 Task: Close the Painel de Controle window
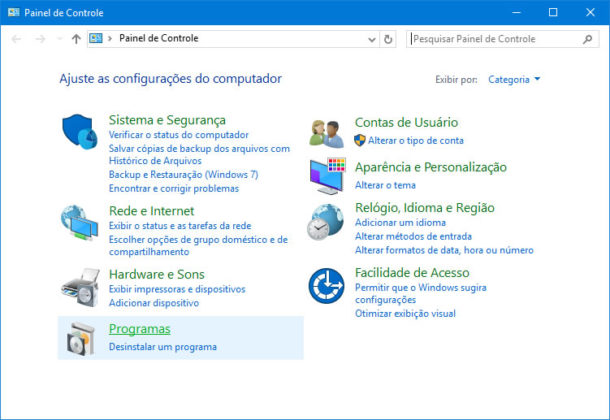click(590, 12)
